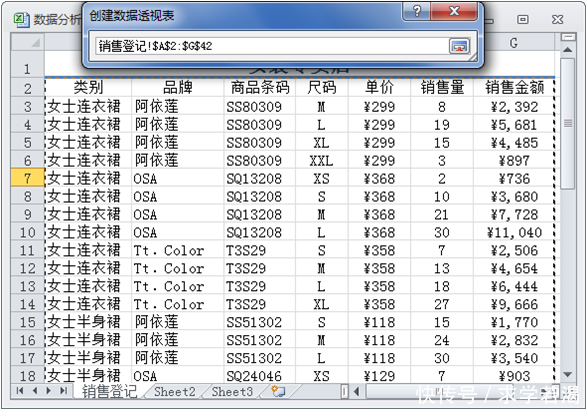Click the cell with ¥5,681
587x410 pixels.
click(x=514, y=125)
